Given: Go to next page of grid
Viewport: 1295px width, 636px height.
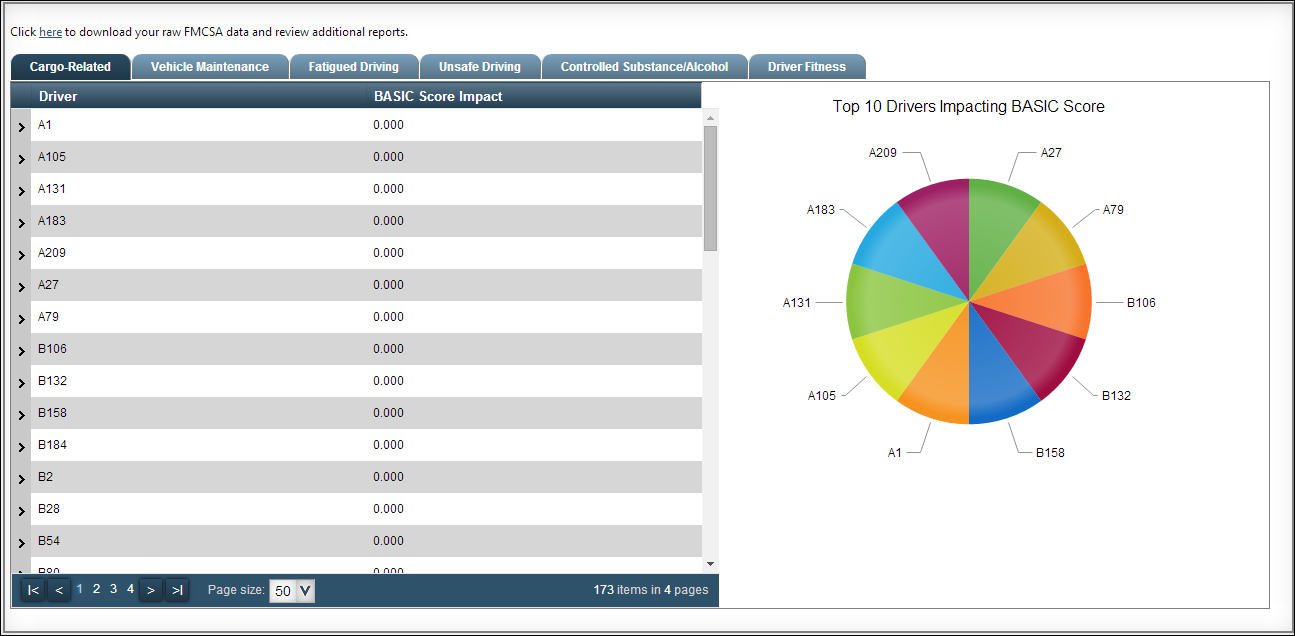Looking at the screenshot, I should [x=151, y=590].
